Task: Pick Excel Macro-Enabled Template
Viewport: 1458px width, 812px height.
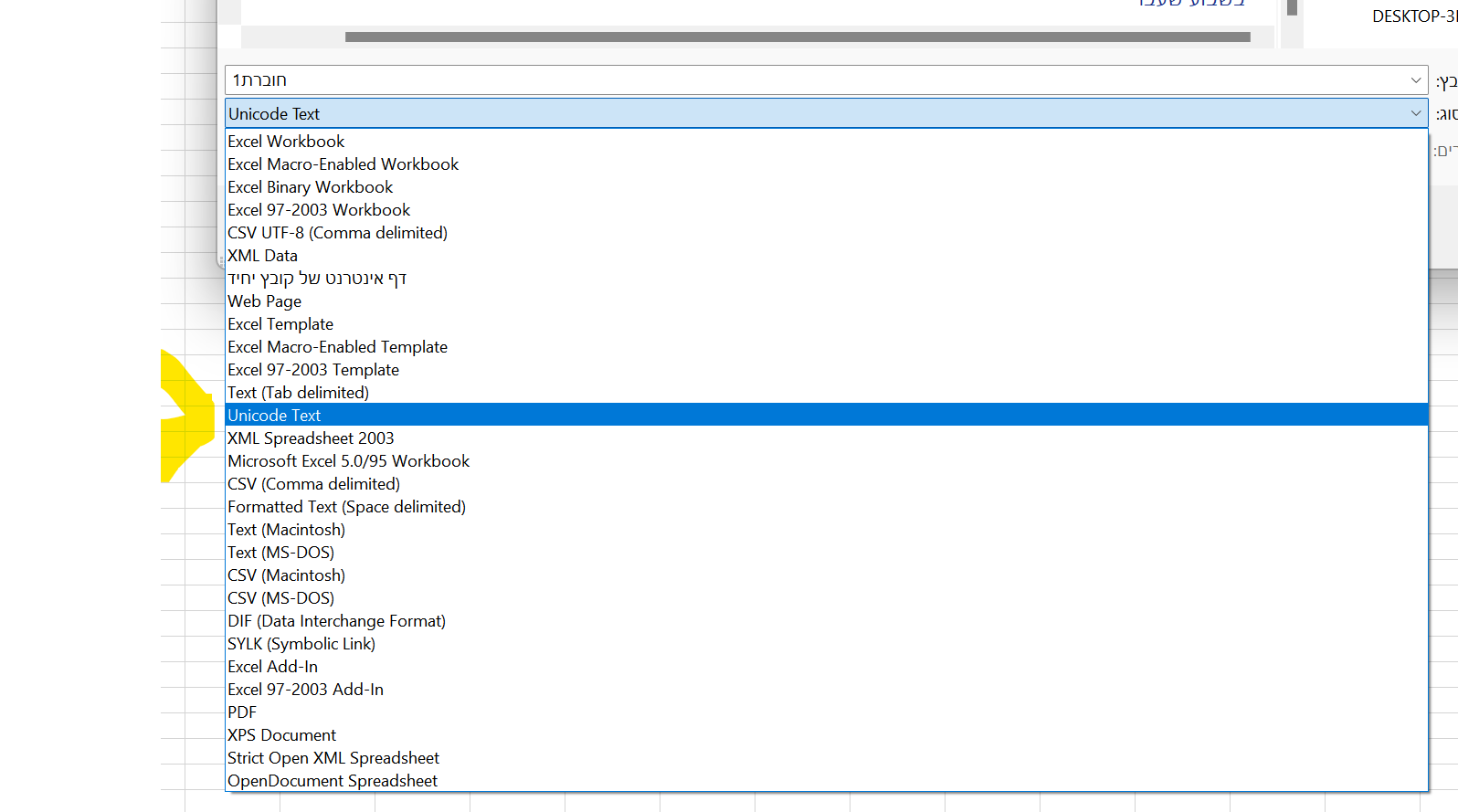Action: [x=827, y=347]
